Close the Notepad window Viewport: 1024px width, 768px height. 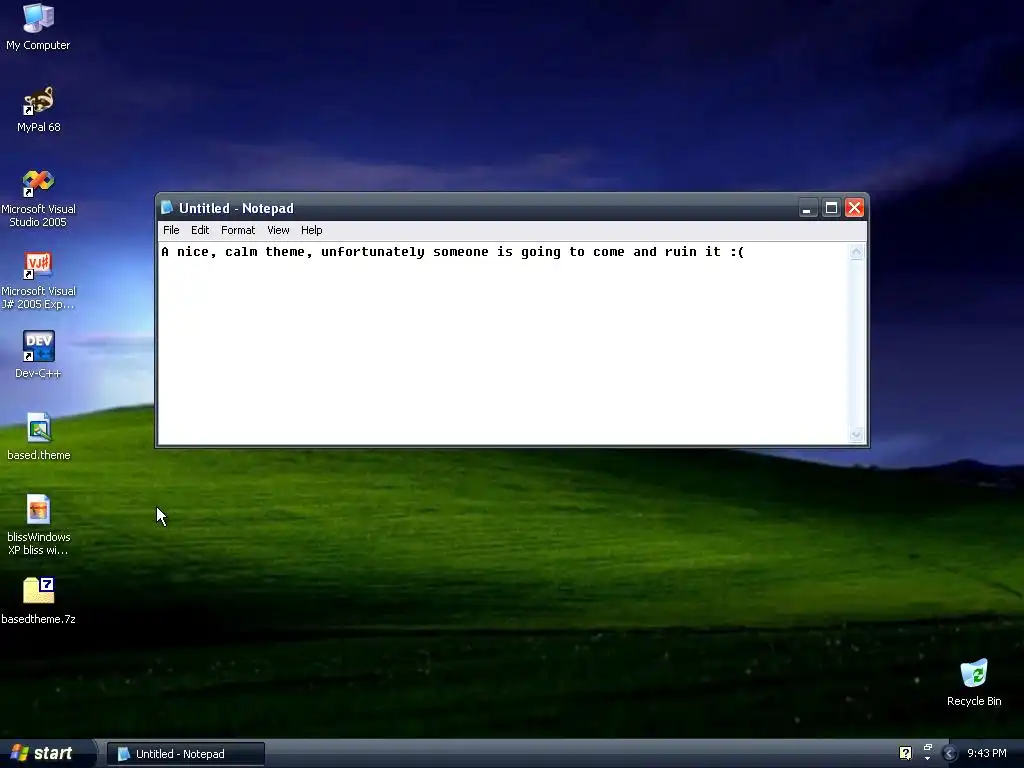pyautogui.click(x=854, y=208)
